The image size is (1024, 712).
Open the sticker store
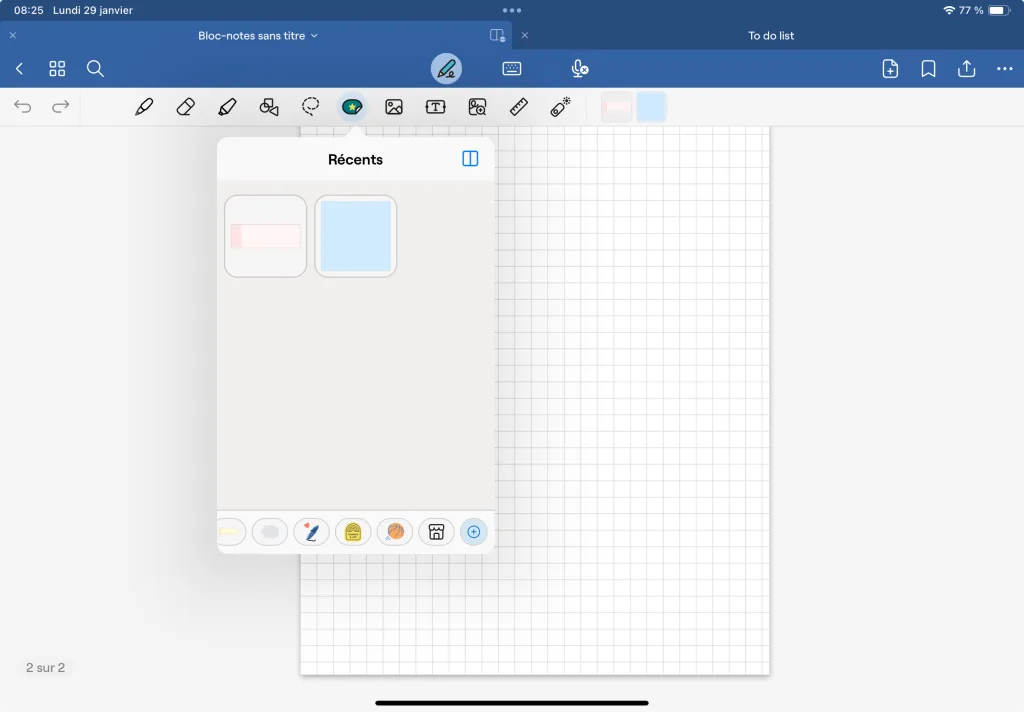(x=436, y=532)
